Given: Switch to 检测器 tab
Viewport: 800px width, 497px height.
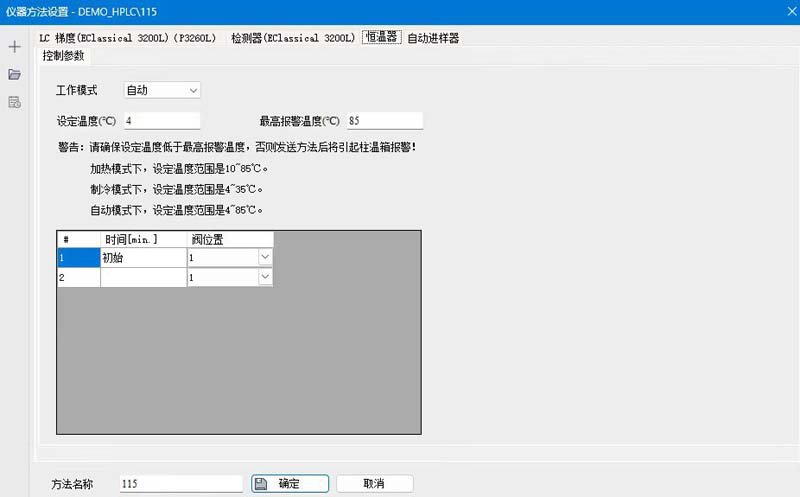Looking at the screenshot, I should point(293,38).
